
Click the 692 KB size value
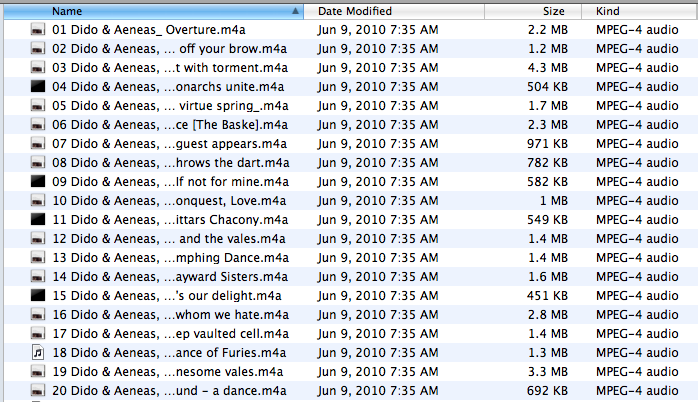coord(547,390)
